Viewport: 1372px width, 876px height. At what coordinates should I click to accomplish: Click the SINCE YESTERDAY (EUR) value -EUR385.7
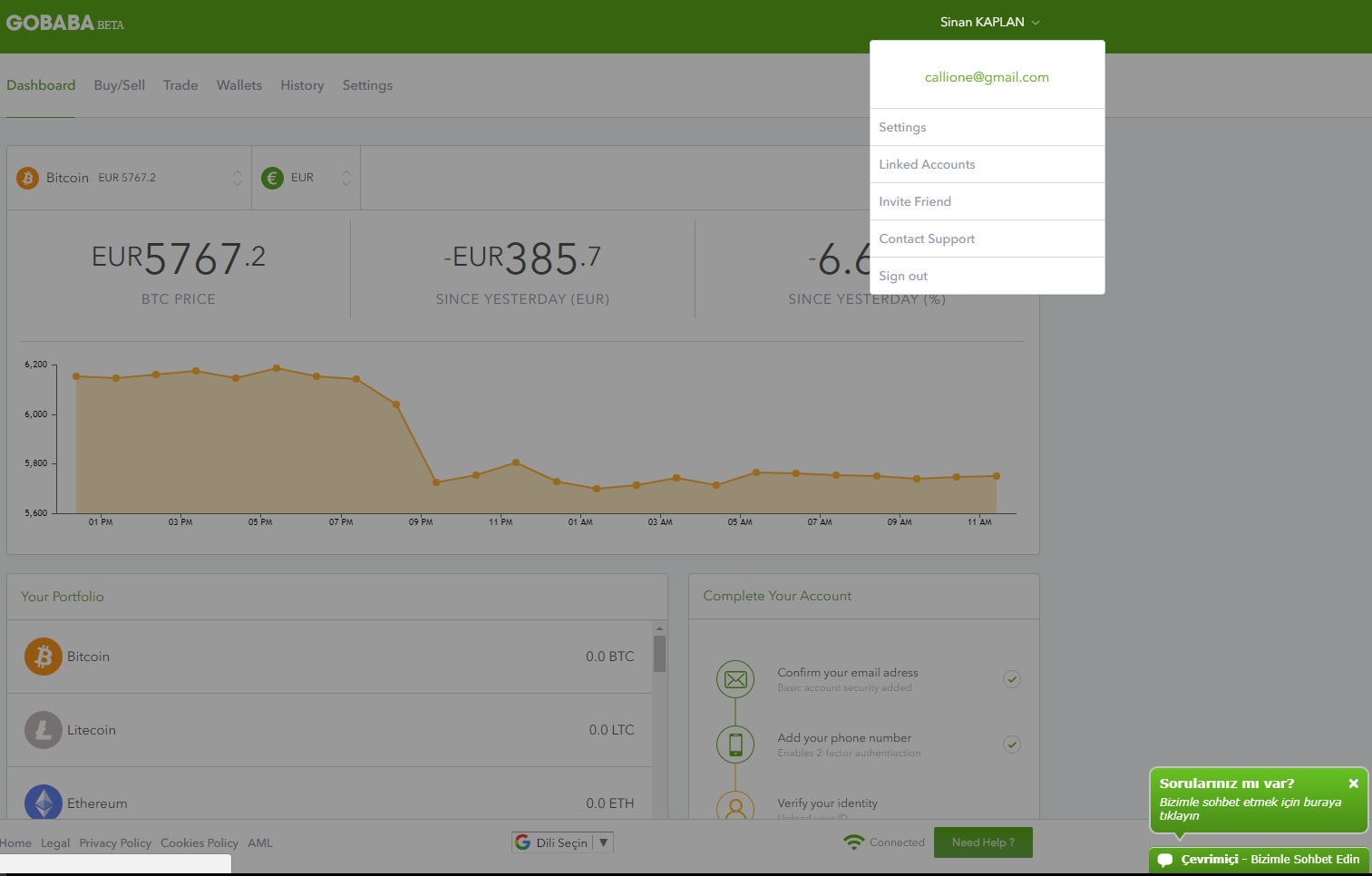click(x=522, y=258)
